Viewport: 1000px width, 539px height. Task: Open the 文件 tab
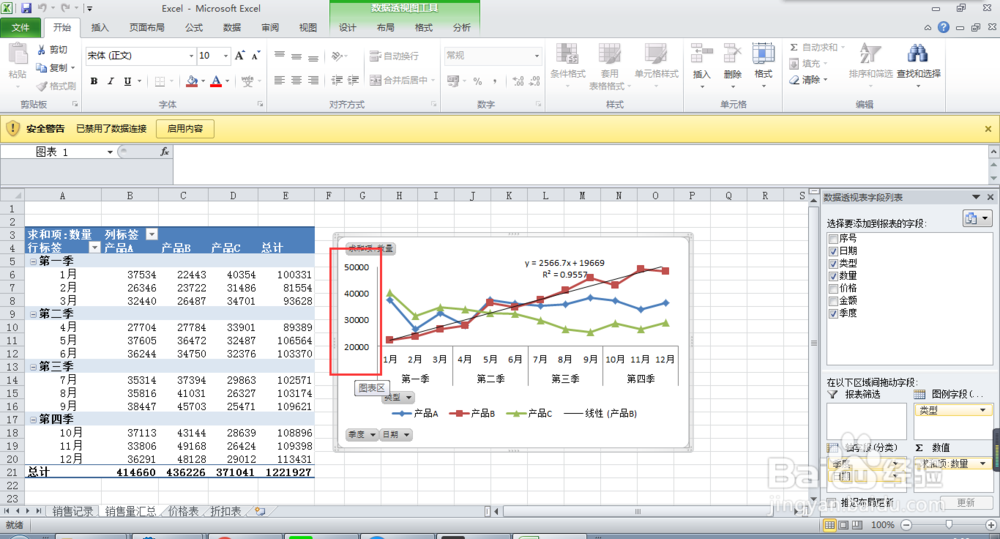[x=20, y=27]
